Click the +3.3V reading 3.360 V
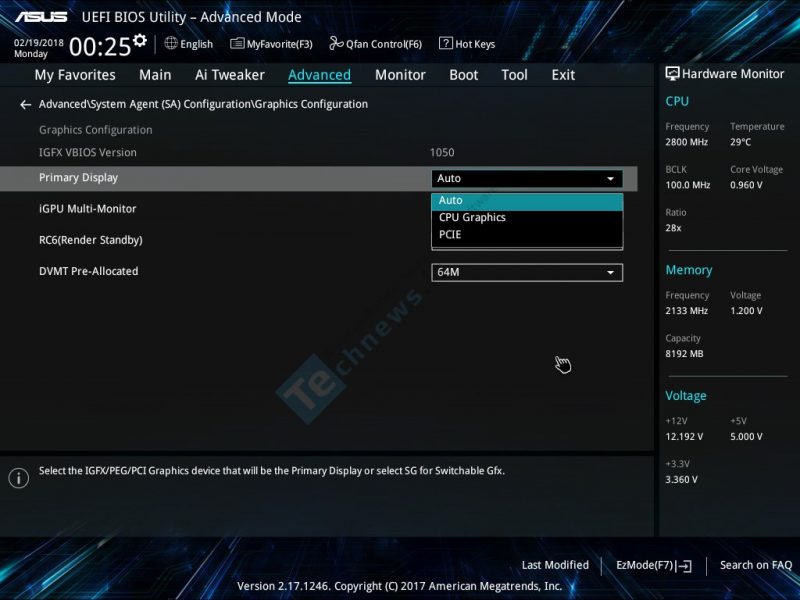Screen dimensions: 800x600 coord(681,480)
